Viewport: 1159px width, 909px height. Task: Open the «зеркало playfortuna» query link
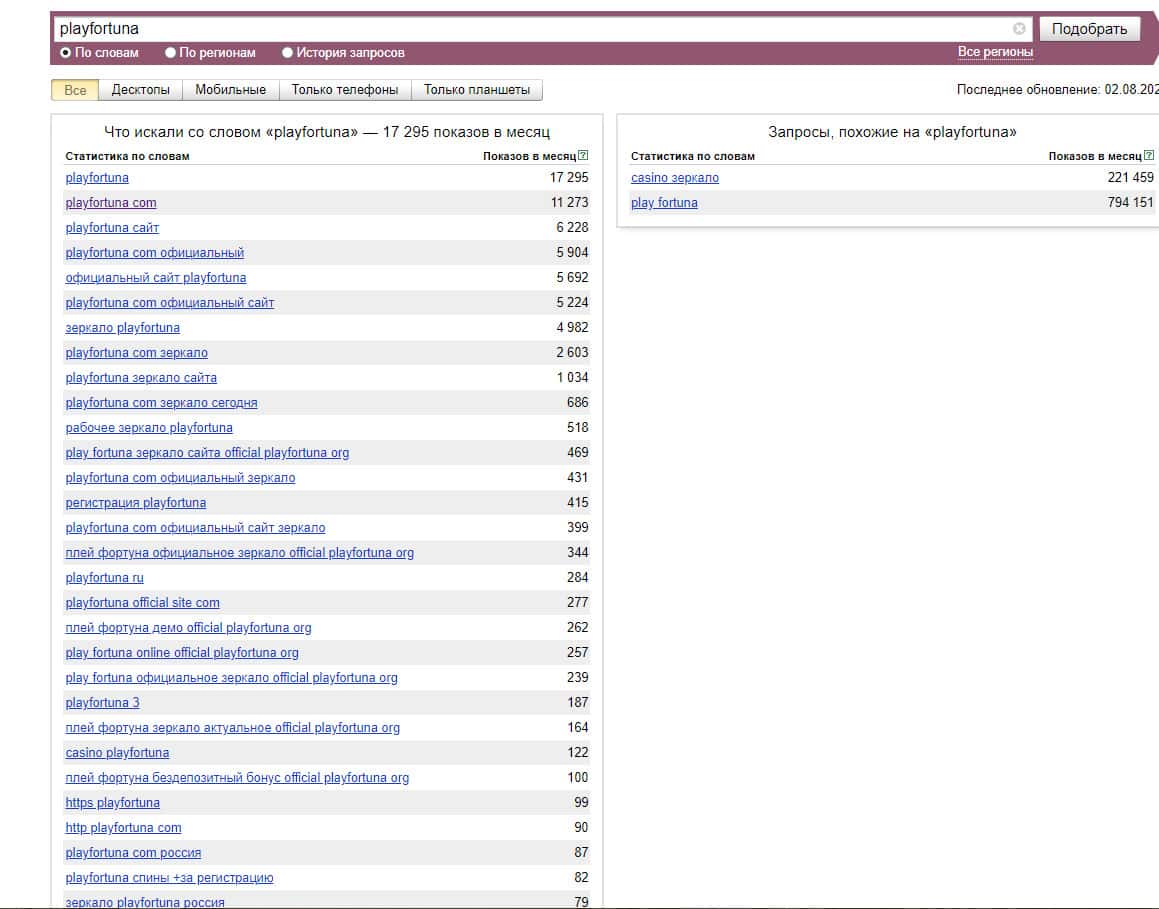click(x=123, y=328)
